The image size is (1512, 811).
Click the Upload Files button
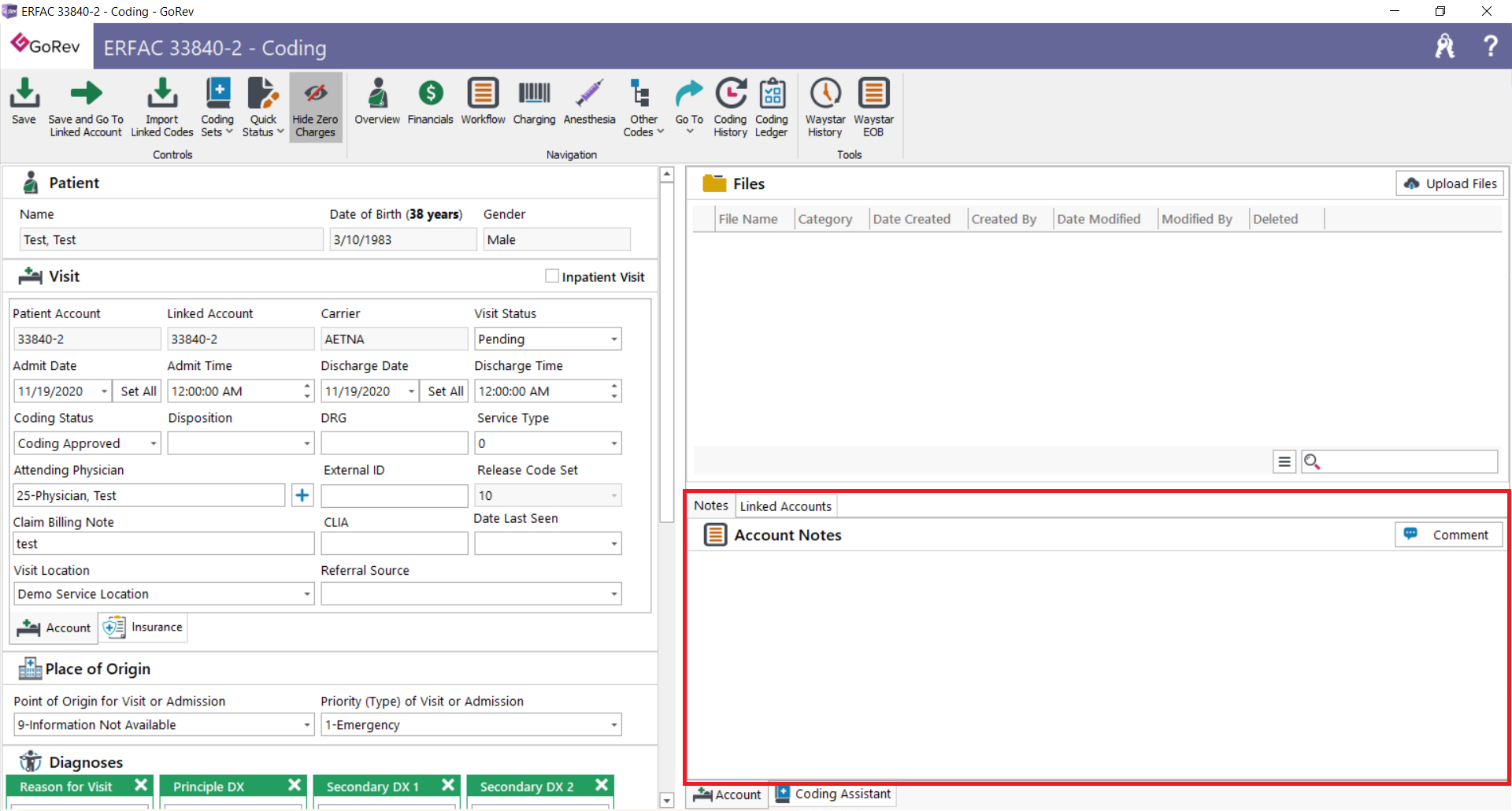pos(1450,183)
